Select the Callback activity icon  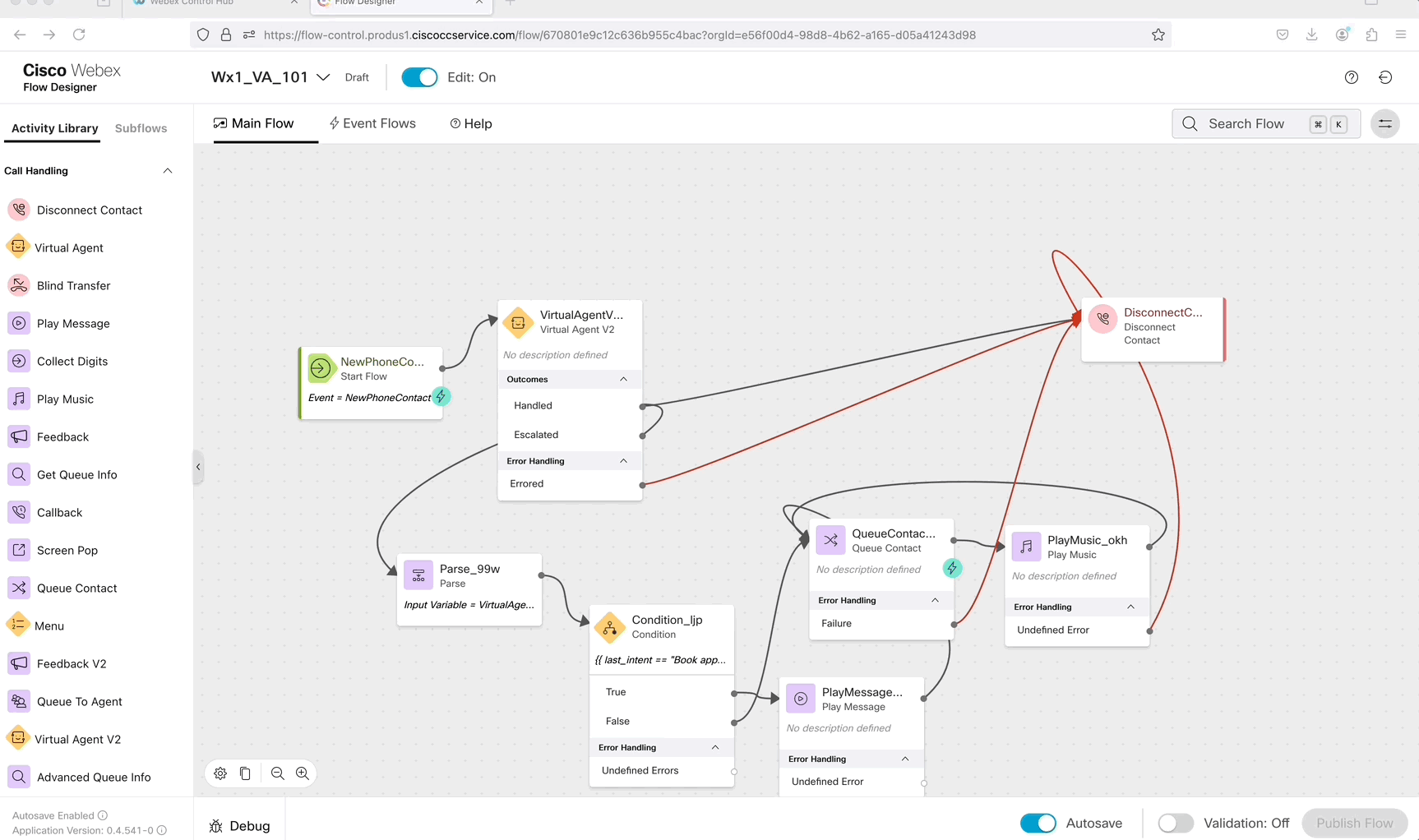[x=19, y=512]
